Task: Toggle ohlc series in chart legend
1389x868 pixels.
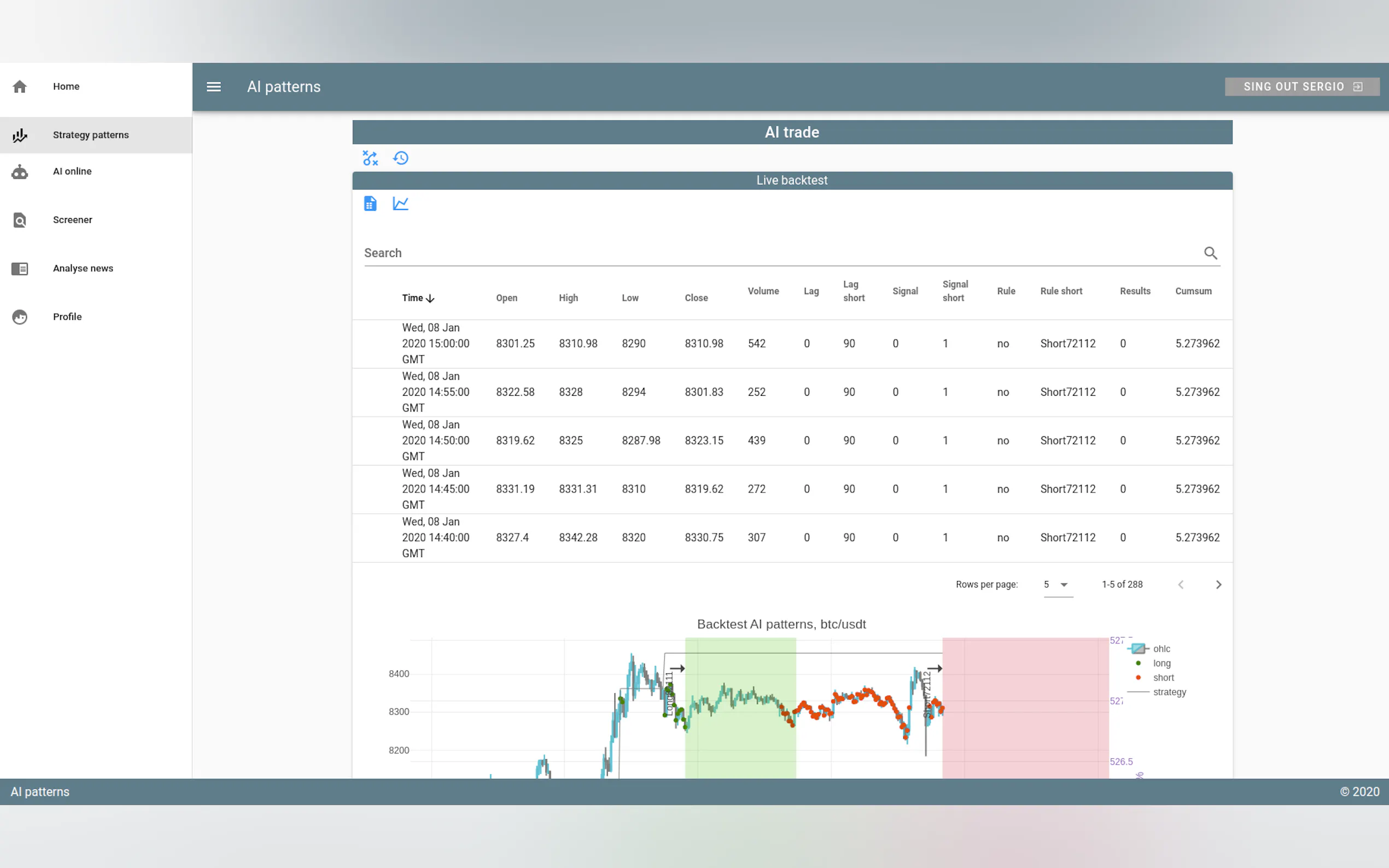Action: tap(1160, 649)
